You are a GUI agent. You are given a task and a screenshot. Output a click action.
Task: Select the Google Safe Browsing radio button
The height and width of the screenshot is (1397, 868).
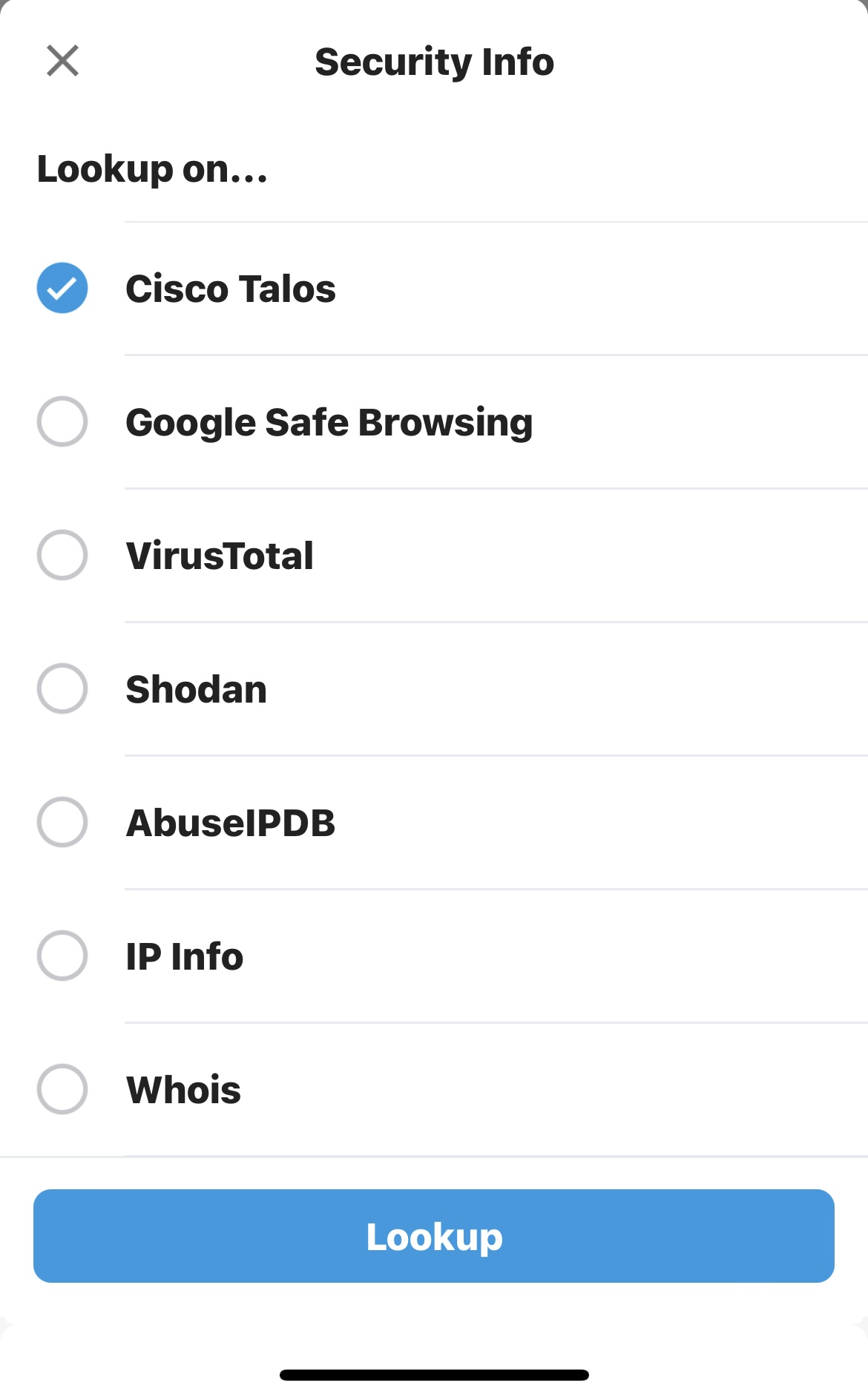pos(62,421)
